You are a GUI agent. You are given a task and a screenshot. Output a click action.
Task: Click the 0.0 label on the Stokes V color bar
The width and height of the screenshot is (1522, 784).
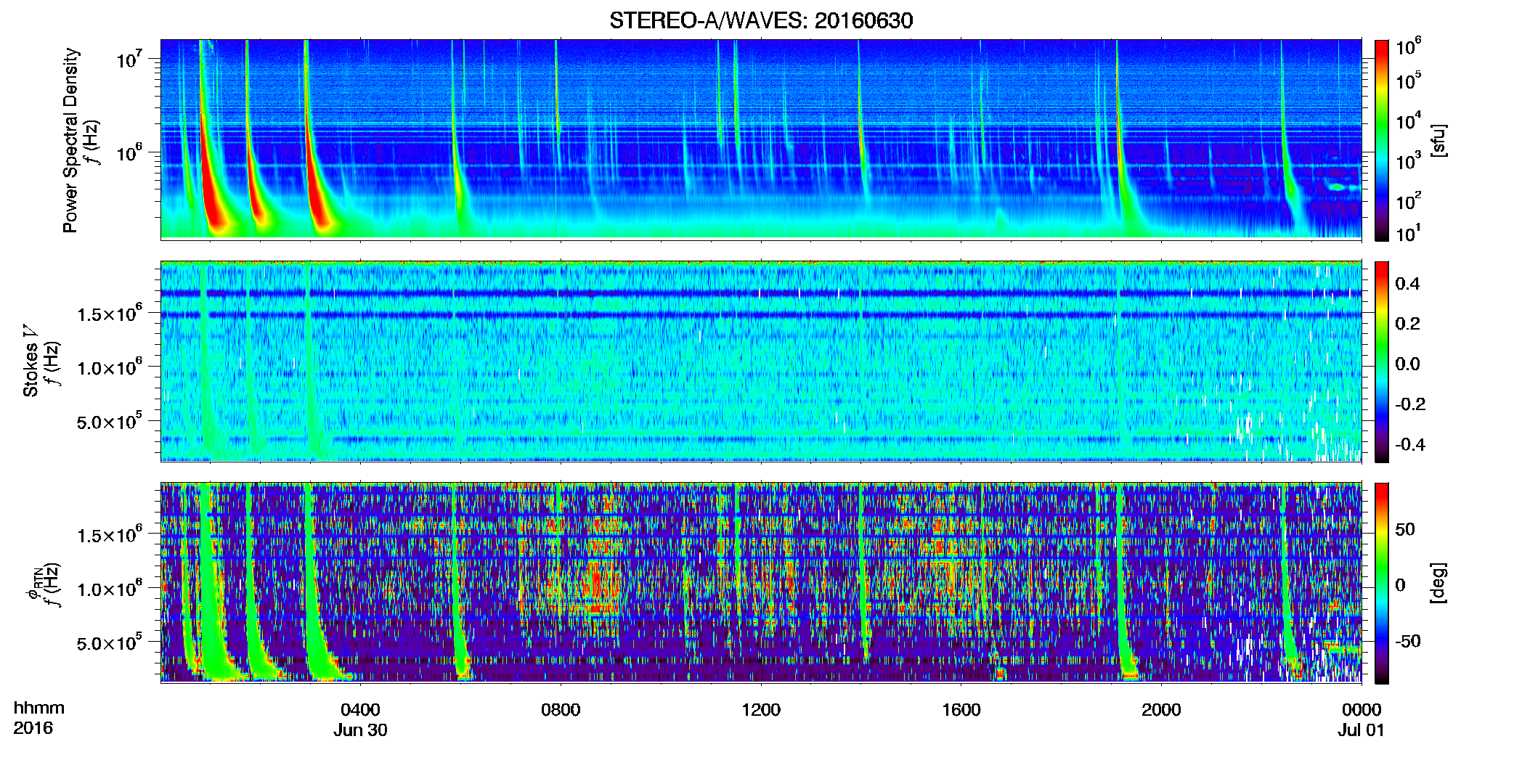[1407, 363]
